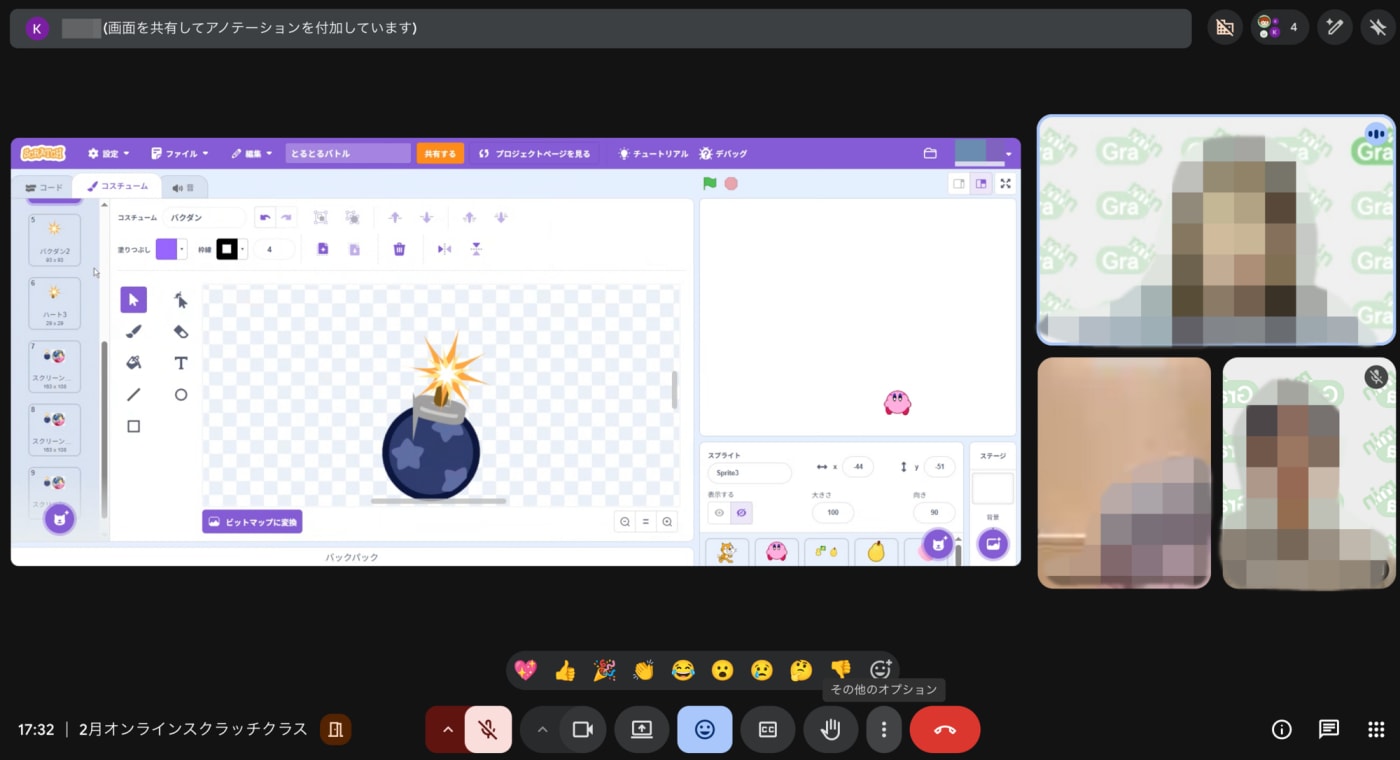
Task: Flip the costume horizontally
Action: click(444, 249)
